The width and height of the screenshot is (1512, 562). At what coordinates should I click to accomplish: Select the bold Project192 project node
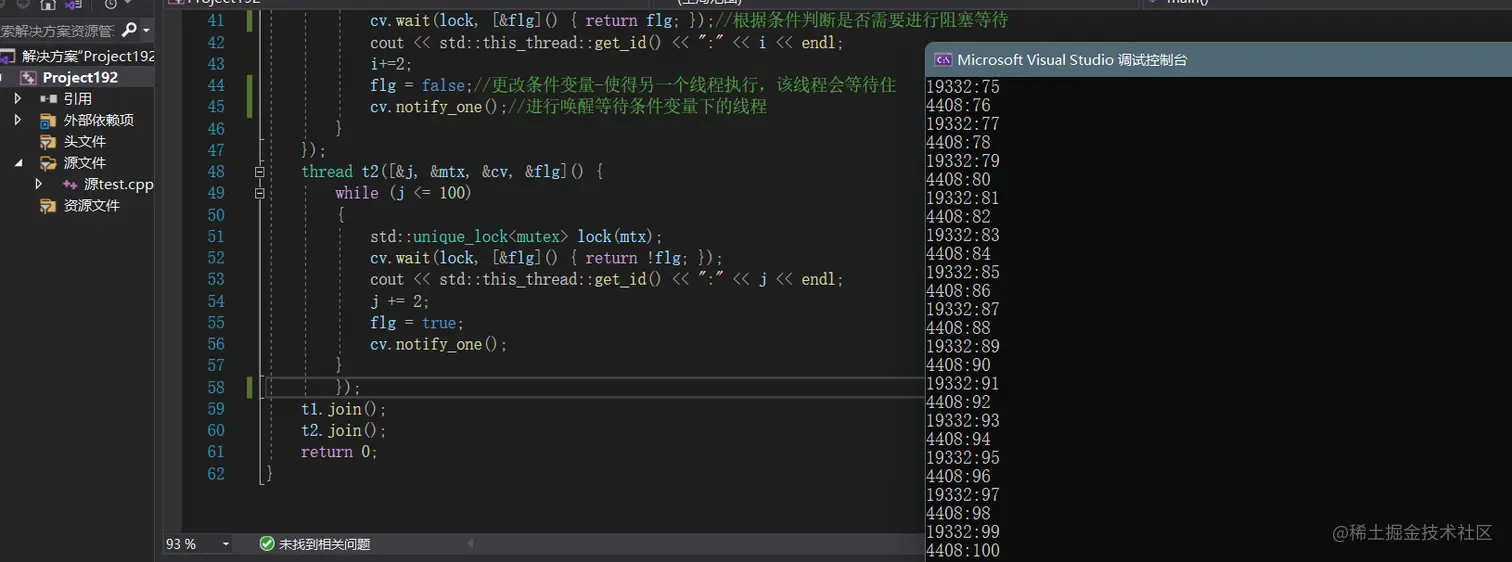click(80, 78)
